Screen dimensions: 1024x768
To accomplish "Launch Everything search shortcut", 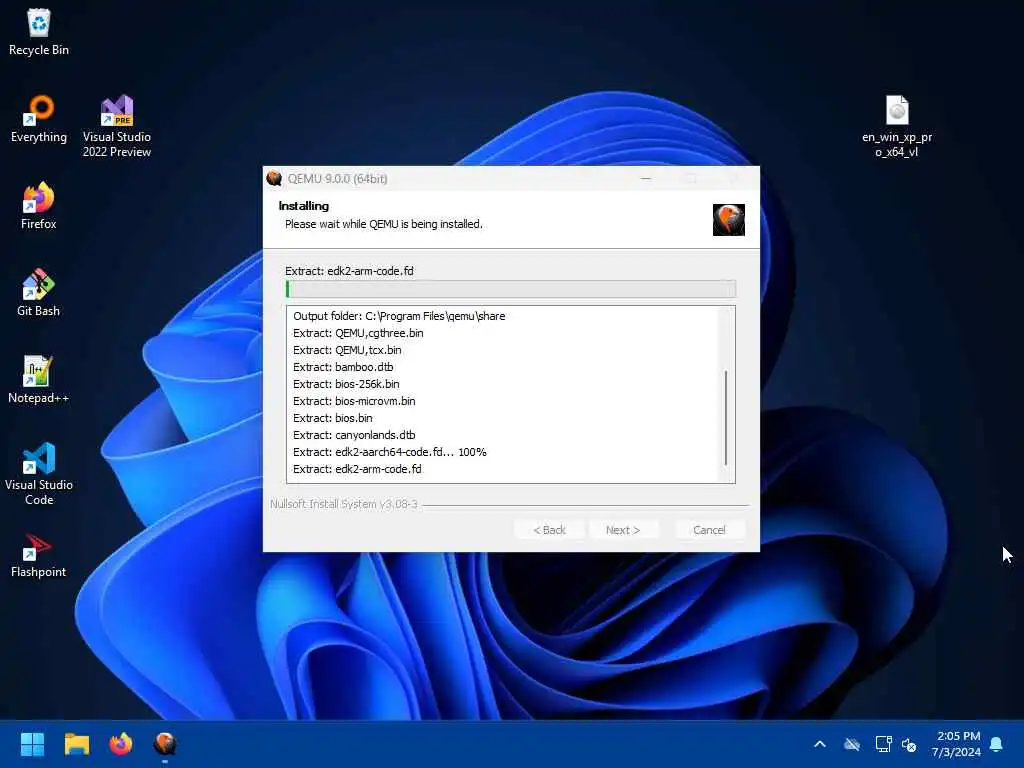I will pyautogui.click(x=39, y=119).
